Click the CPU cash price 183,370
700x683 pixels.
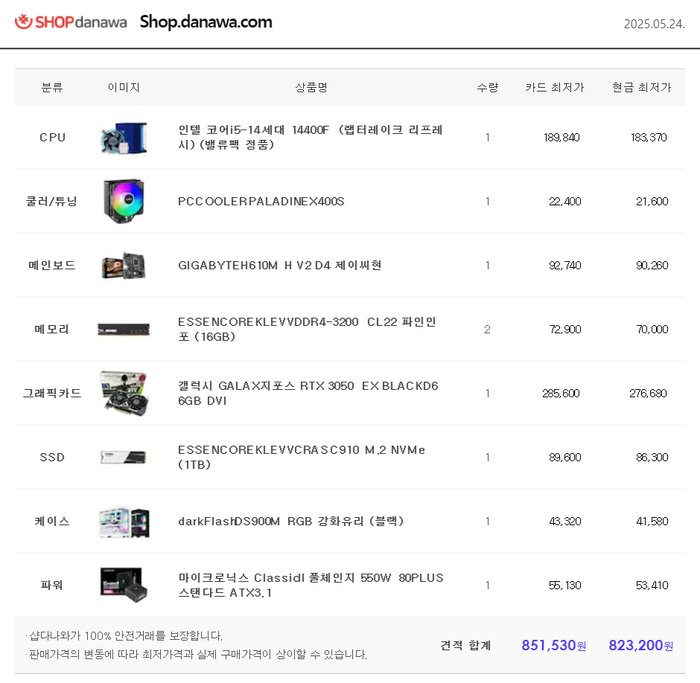(x=649, y=137)
